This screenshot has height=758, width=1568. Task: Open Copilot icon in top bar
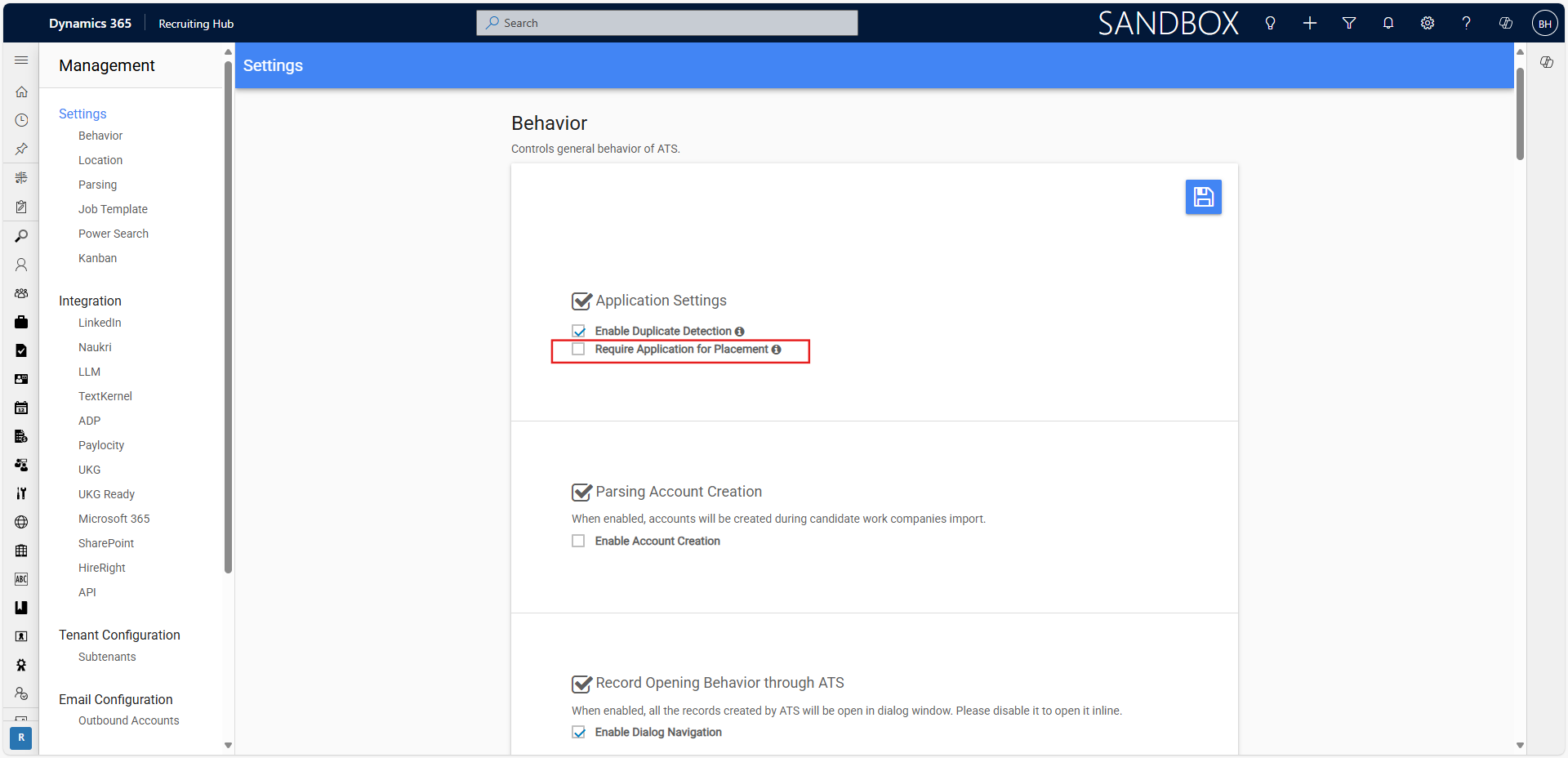(x=1506, y=23)
